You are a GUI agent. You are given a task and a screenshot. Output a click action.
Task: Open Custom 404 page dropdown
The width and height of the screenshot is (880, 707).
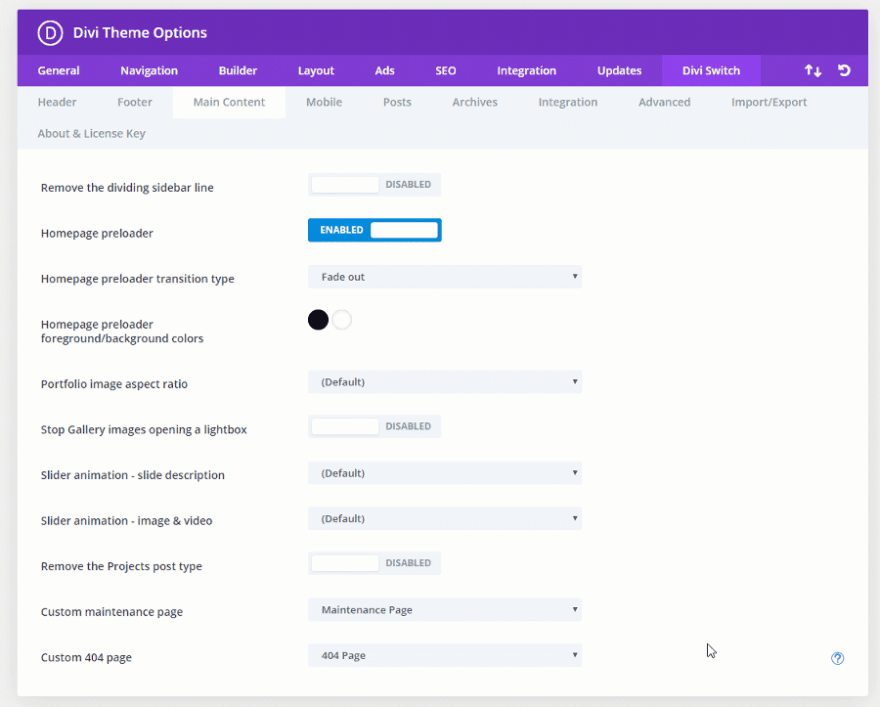[444, 655]
